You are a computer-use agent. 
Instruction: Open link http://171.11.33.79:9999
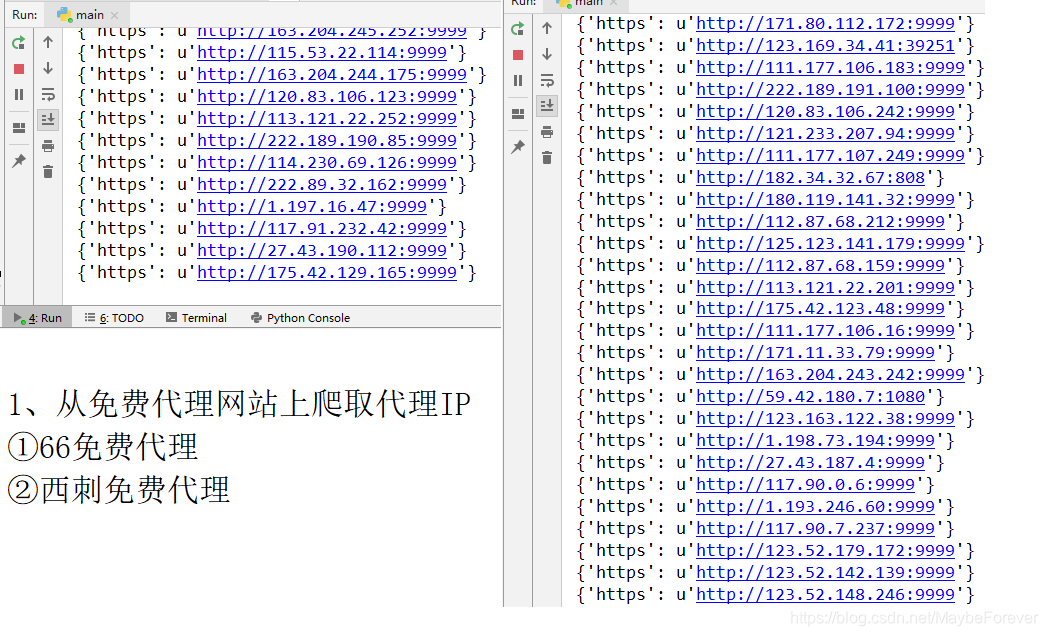click(x=815, y=352)
